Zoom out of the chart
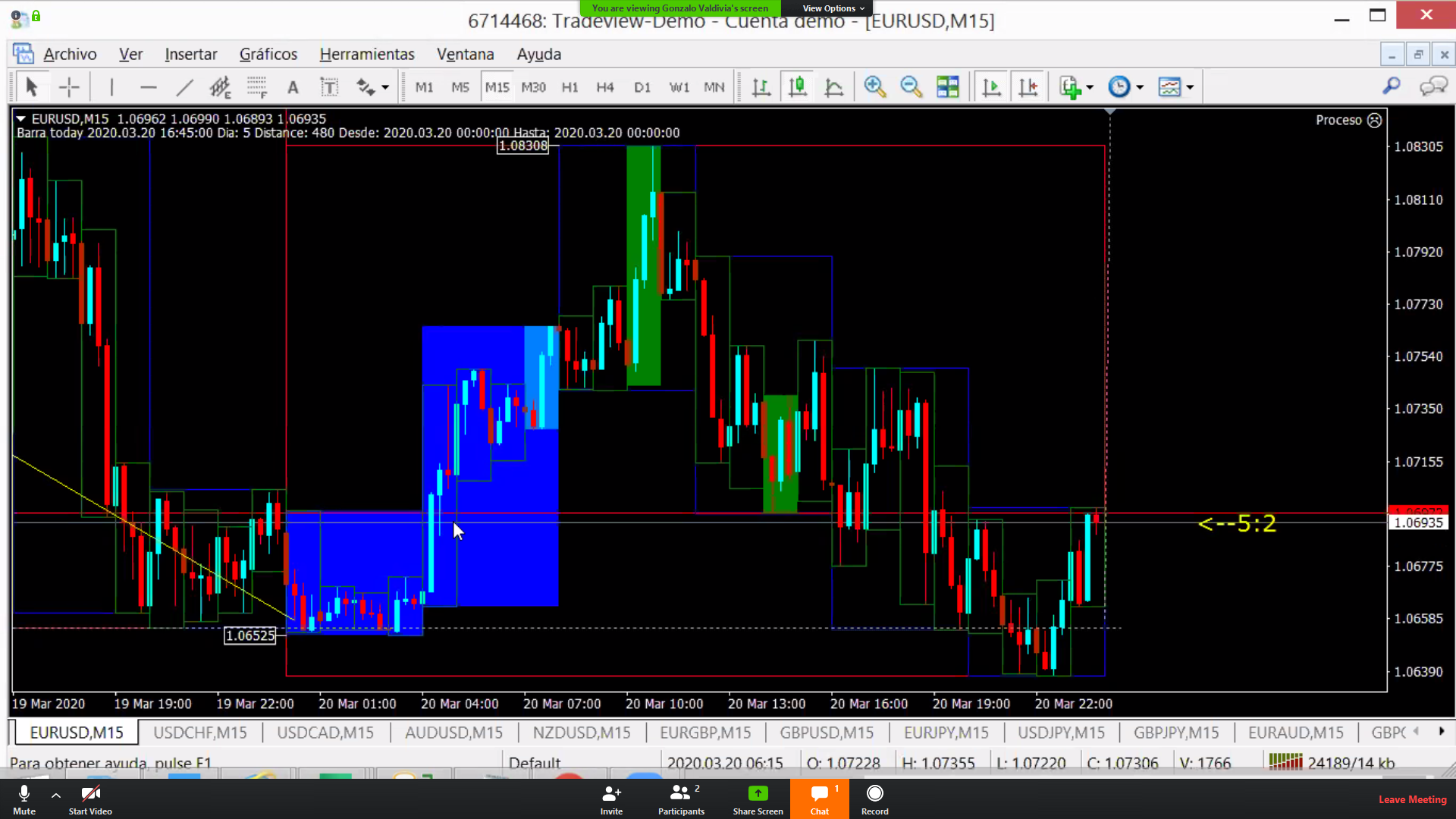The height and width of the screenshot is (819, 1456). point(911,87)
